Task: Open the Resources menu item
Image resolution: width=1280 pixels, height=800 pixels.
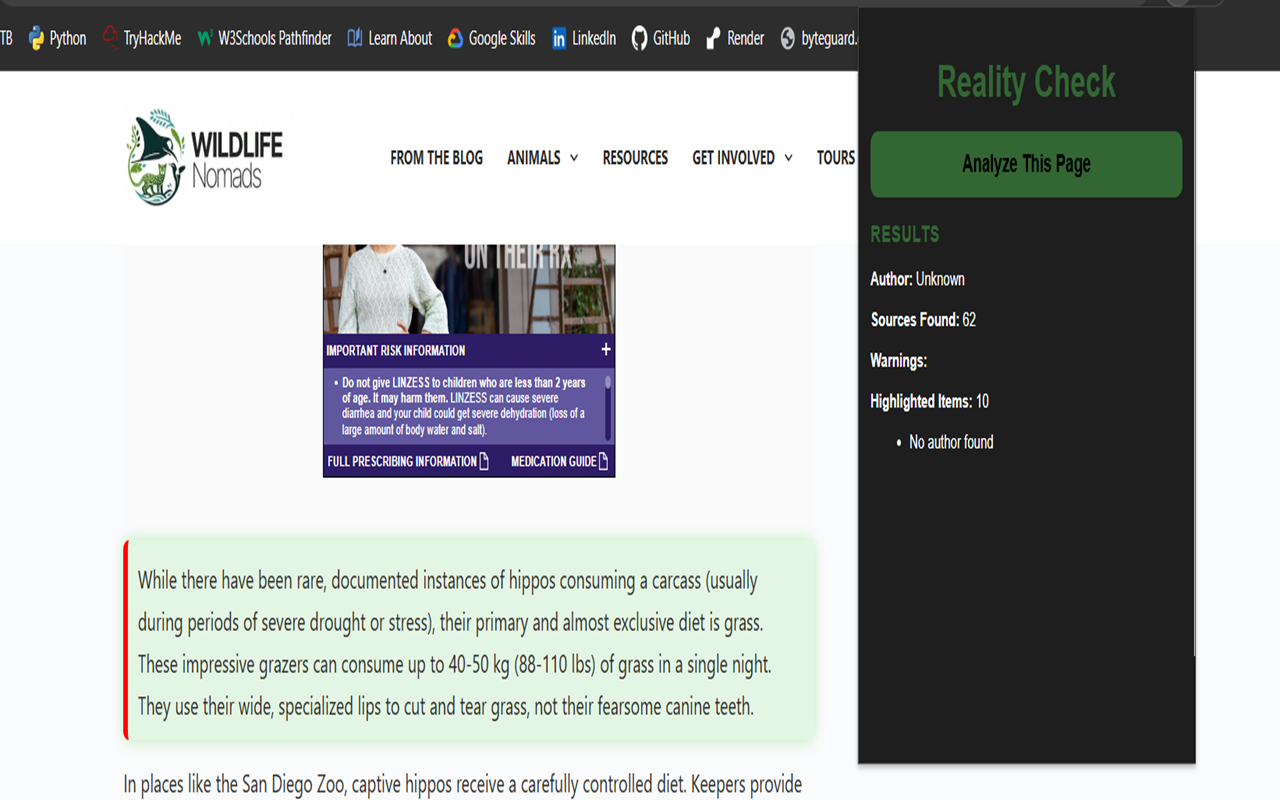Action: (635, 158)
